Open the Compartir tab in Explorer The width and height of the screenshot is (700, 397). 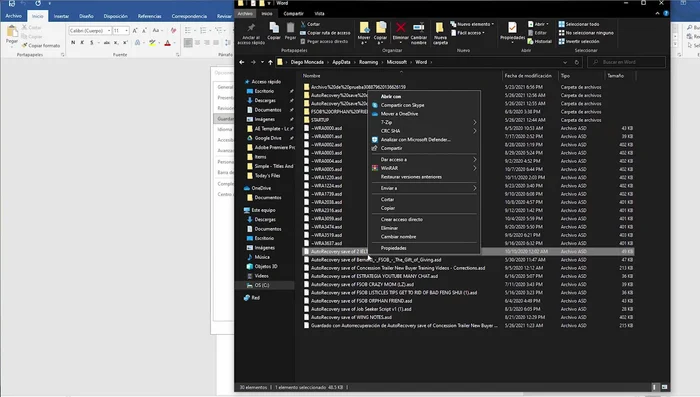click(293, 13)
